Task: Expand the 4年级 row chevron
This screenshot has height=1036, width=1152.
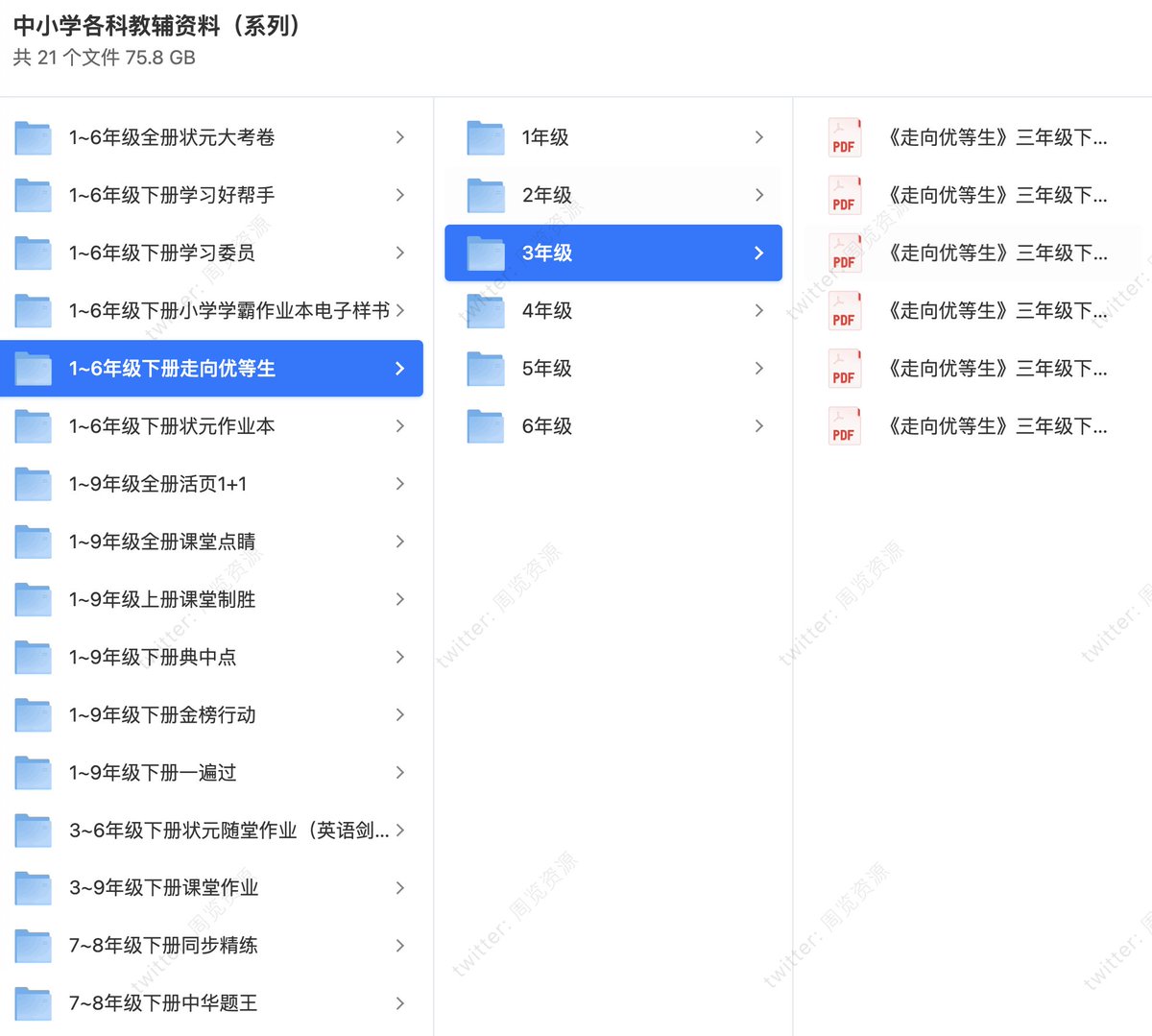Action: pyautogui.click(x=759, y=310)
